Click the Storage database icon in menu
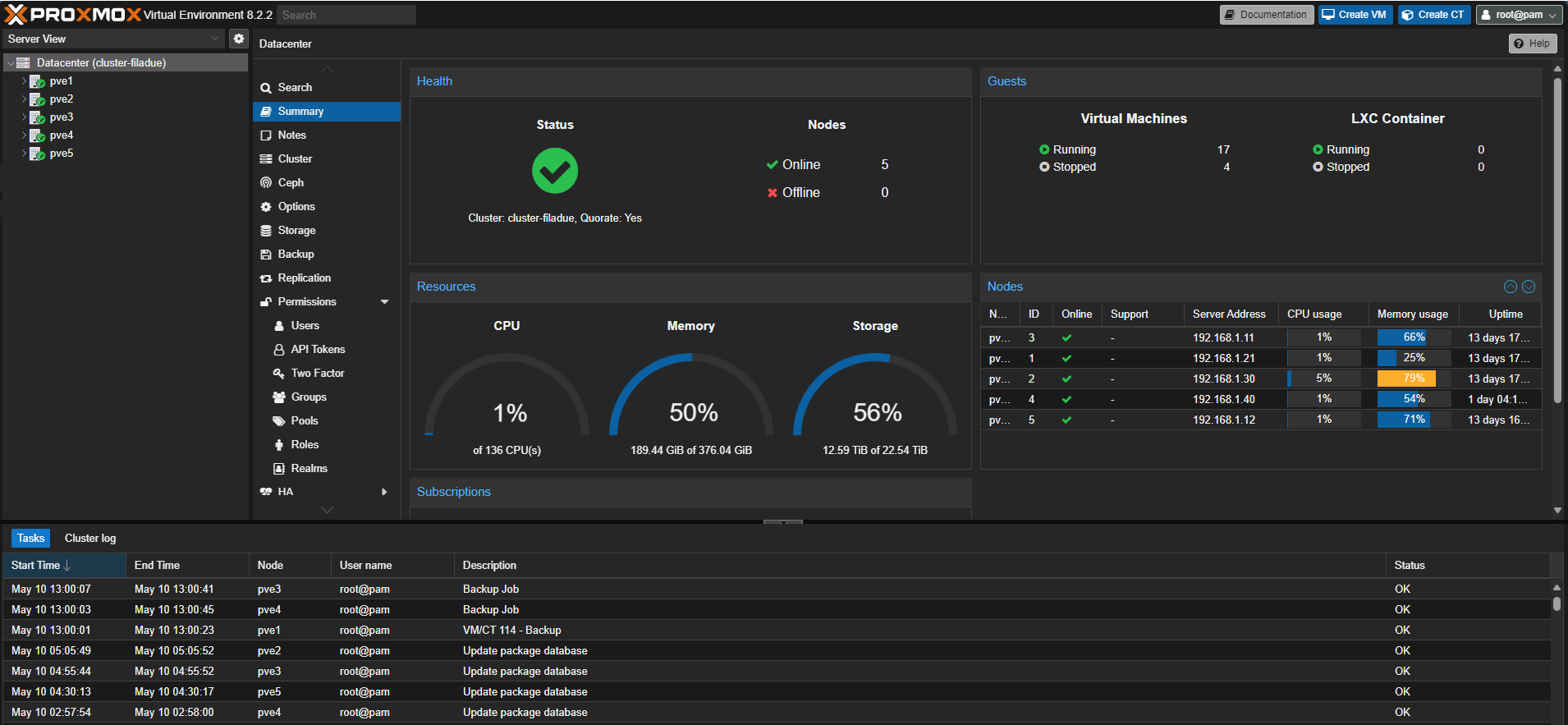 pyautogui.click(x=266, y=231)
